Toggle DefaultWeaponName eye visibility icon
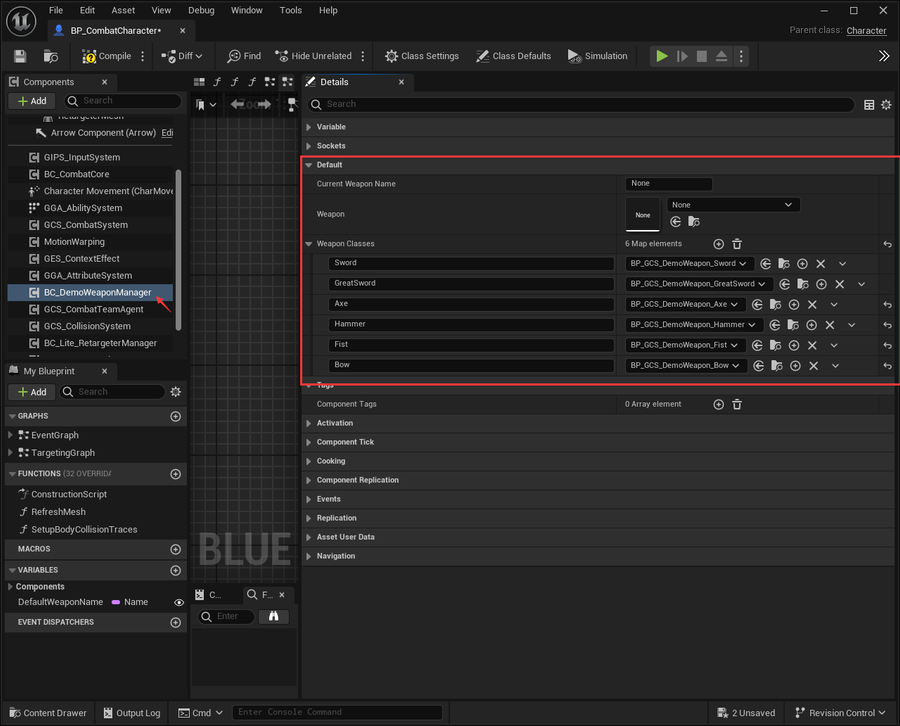This screenshot has width=900, height=726. (x=179, y=602)
